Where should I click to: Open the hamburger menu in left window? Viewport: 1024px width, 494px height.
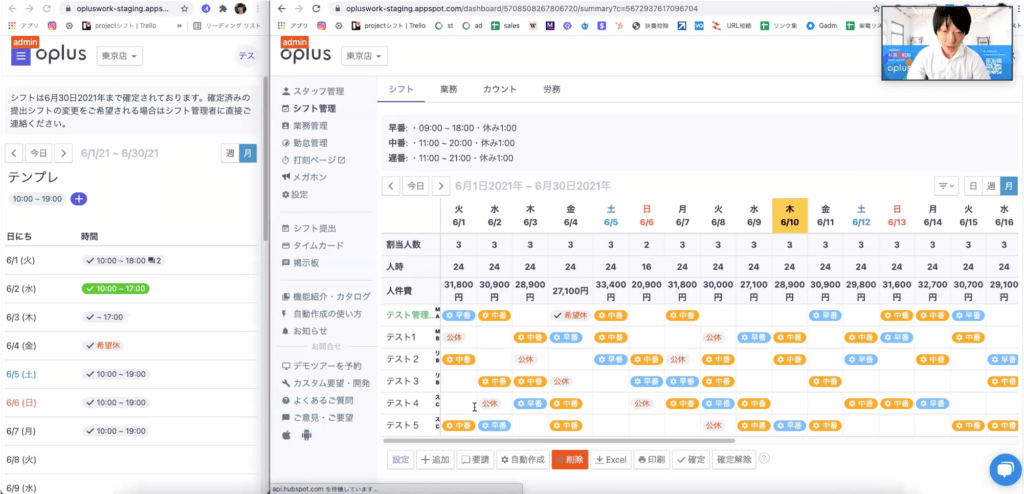pos(21,57)
